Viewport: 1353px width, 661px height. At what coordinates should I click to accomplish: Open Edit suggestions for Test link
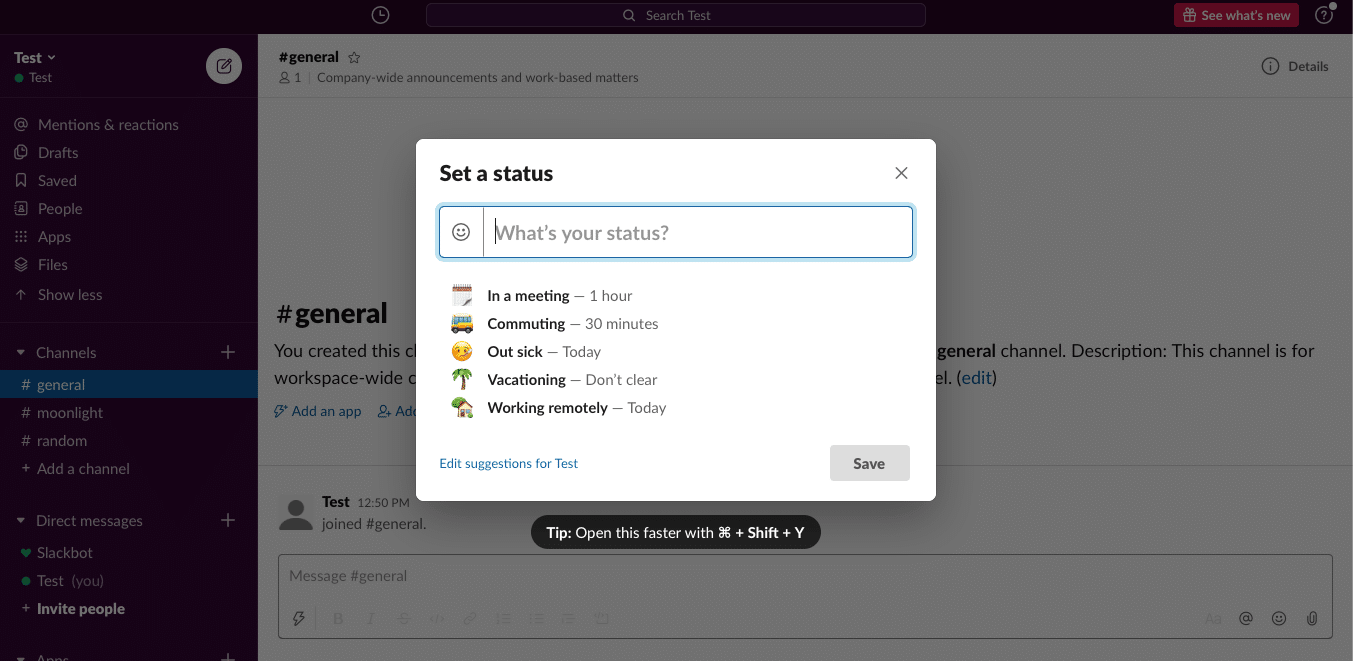[x=508, y=463]
